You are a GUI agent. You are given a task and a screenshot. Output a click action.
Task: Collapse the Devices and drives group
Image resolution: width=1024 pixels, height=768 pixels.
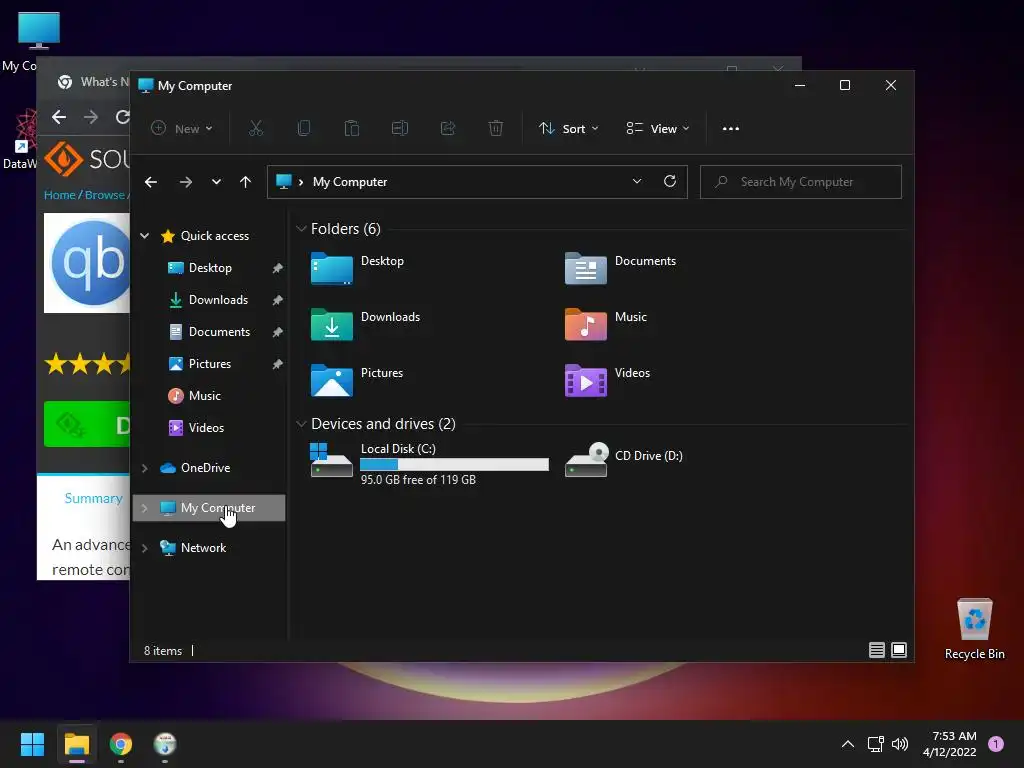point(301,424)
